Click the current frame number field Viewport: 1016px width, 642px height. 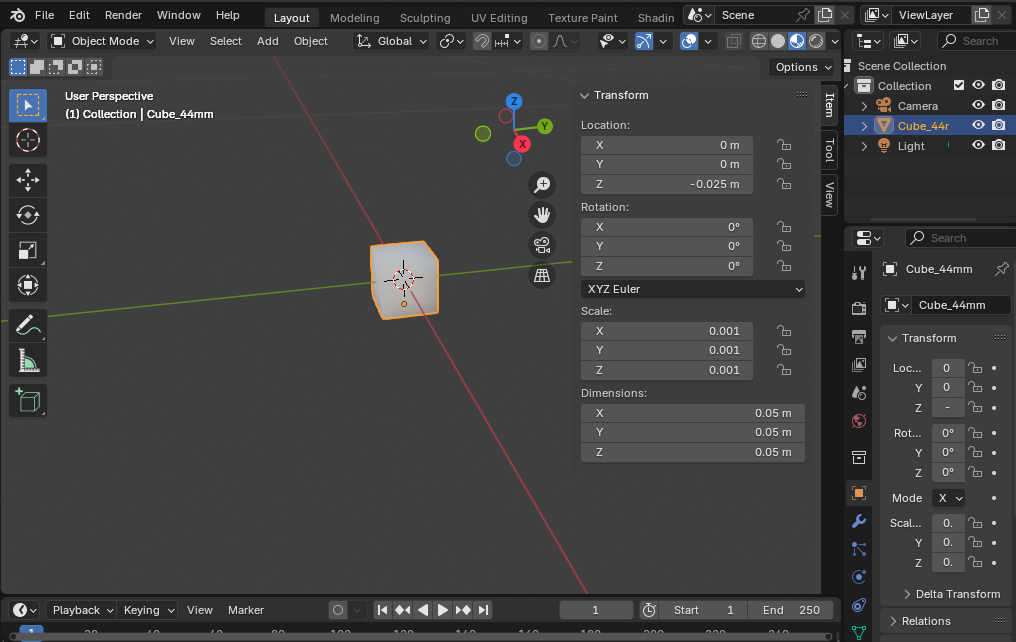click(596, 609)
